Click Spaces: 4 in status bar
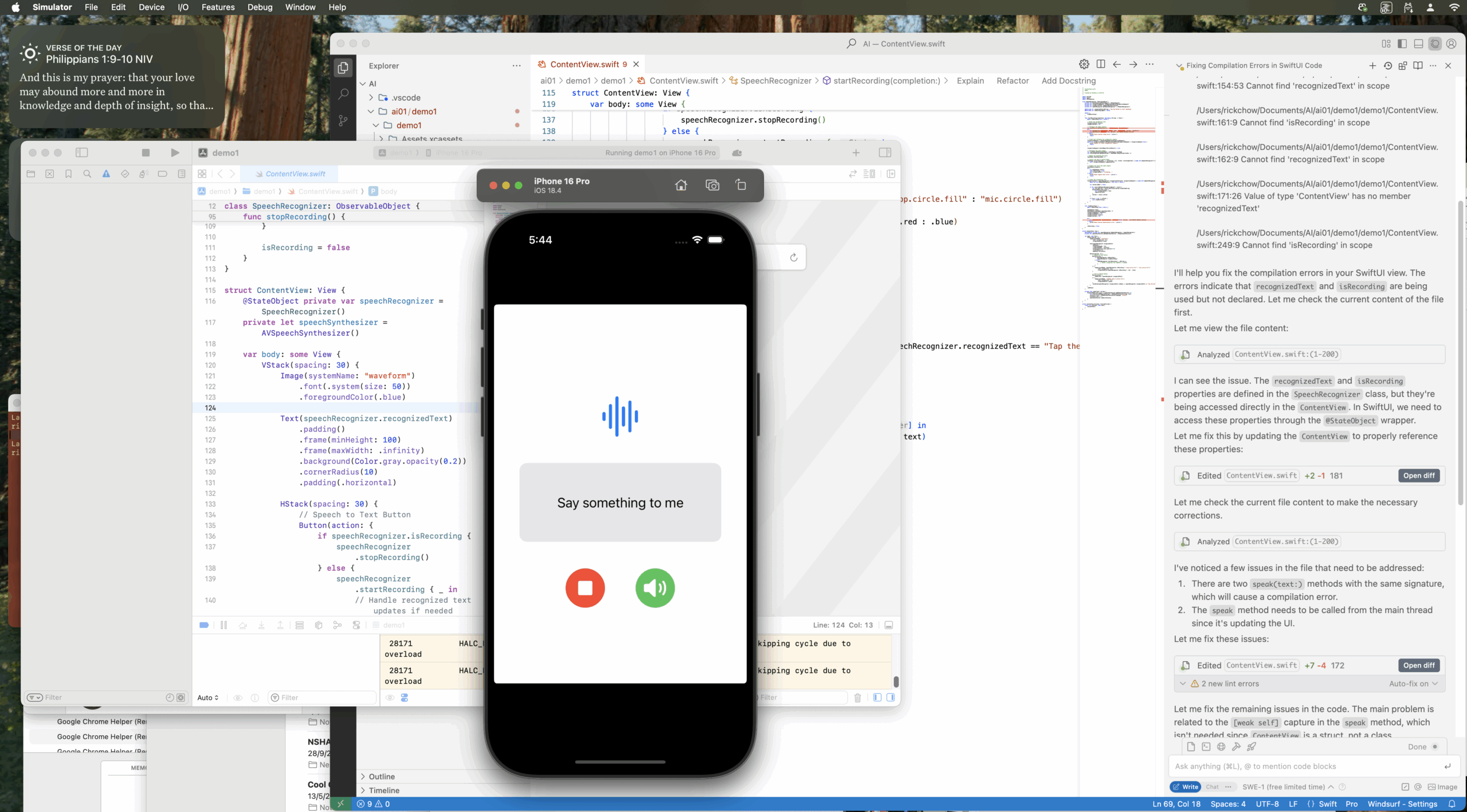This screenshot has height=812, width=1467. click(1228, 804)
